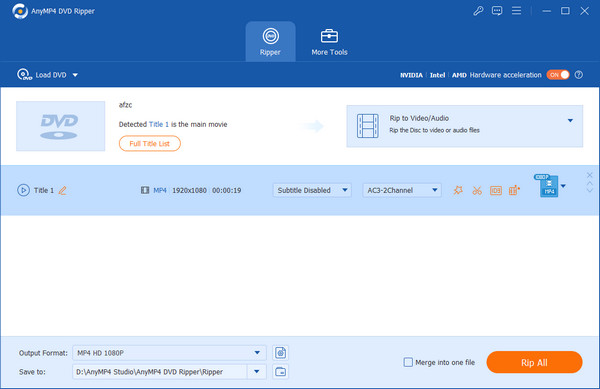This screenshot has width=600, height=389.
Task: Click the film reel Rip to Video icon
Action: coord(368,126)
